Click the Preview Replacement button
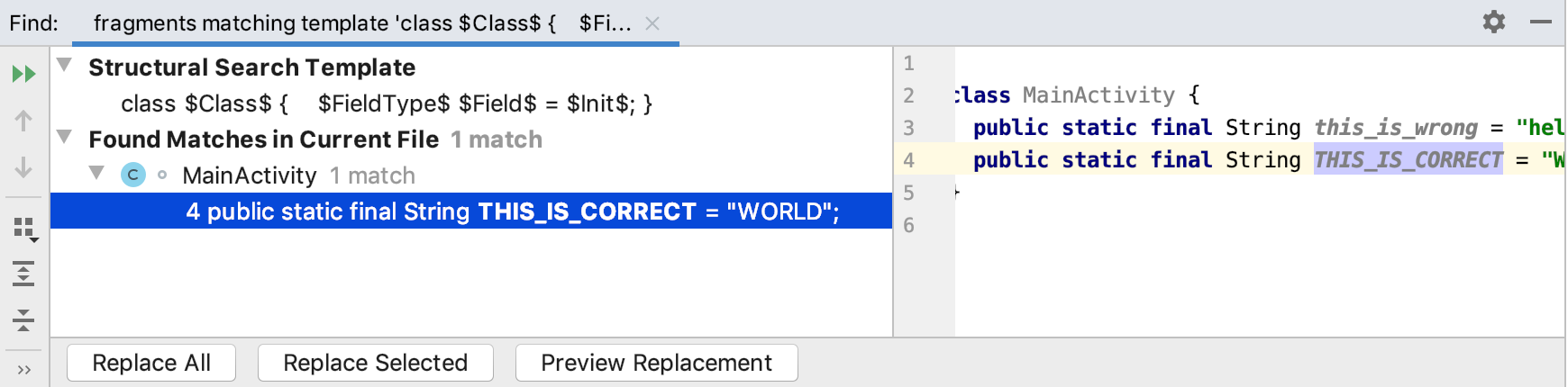 [x=656, y=363]
